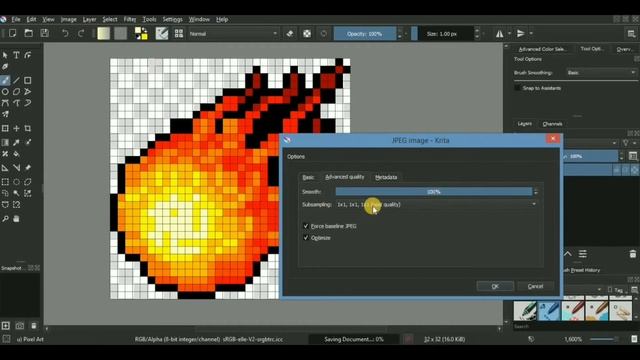
Task: Save the document with floppy icon
Action: (x=44, y=33)
